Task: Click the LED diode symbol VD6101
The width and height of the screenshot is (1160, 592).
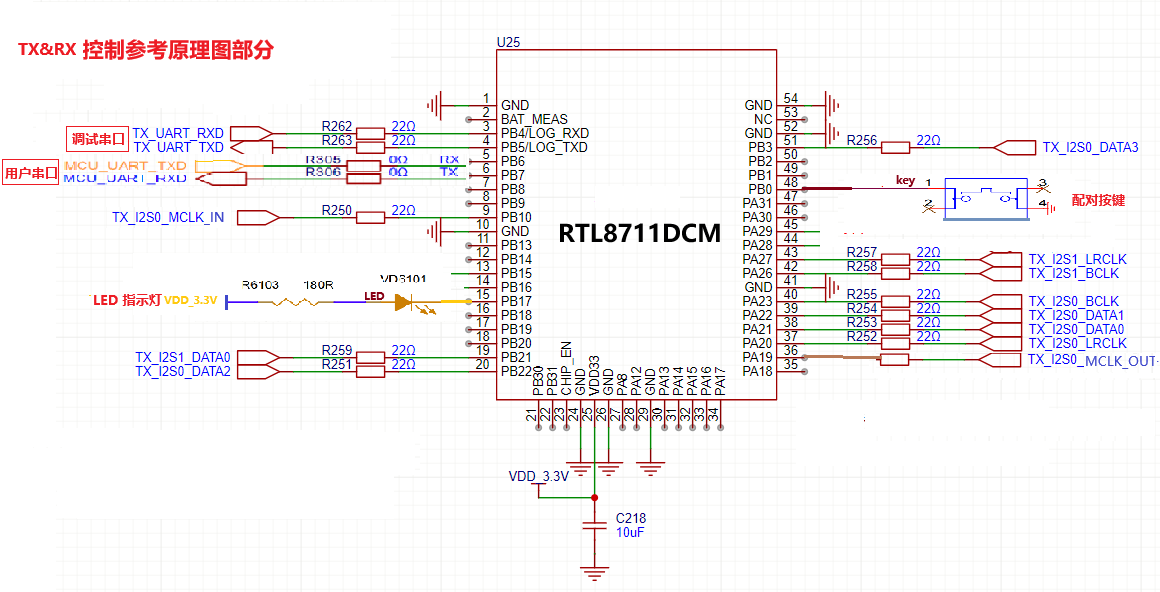Action: point(403,302)
